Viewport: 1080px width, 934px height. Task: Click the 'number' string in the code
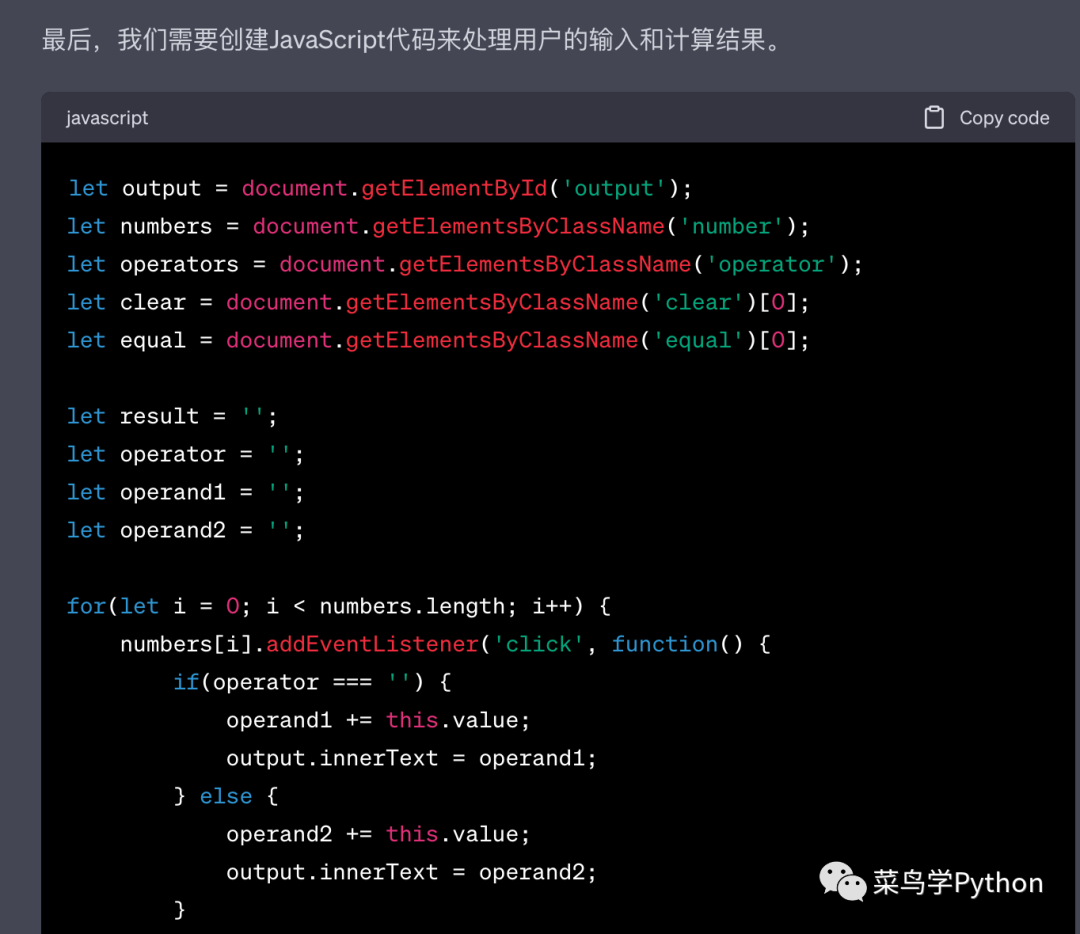[x=731, y=227]
